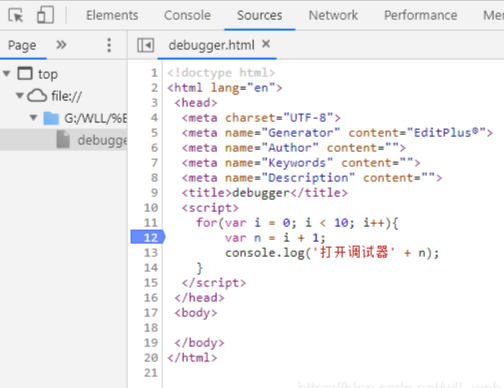Close the debugger.html editor tab
Viewport: 504px width, 388px height.
[x=266, y=44]
